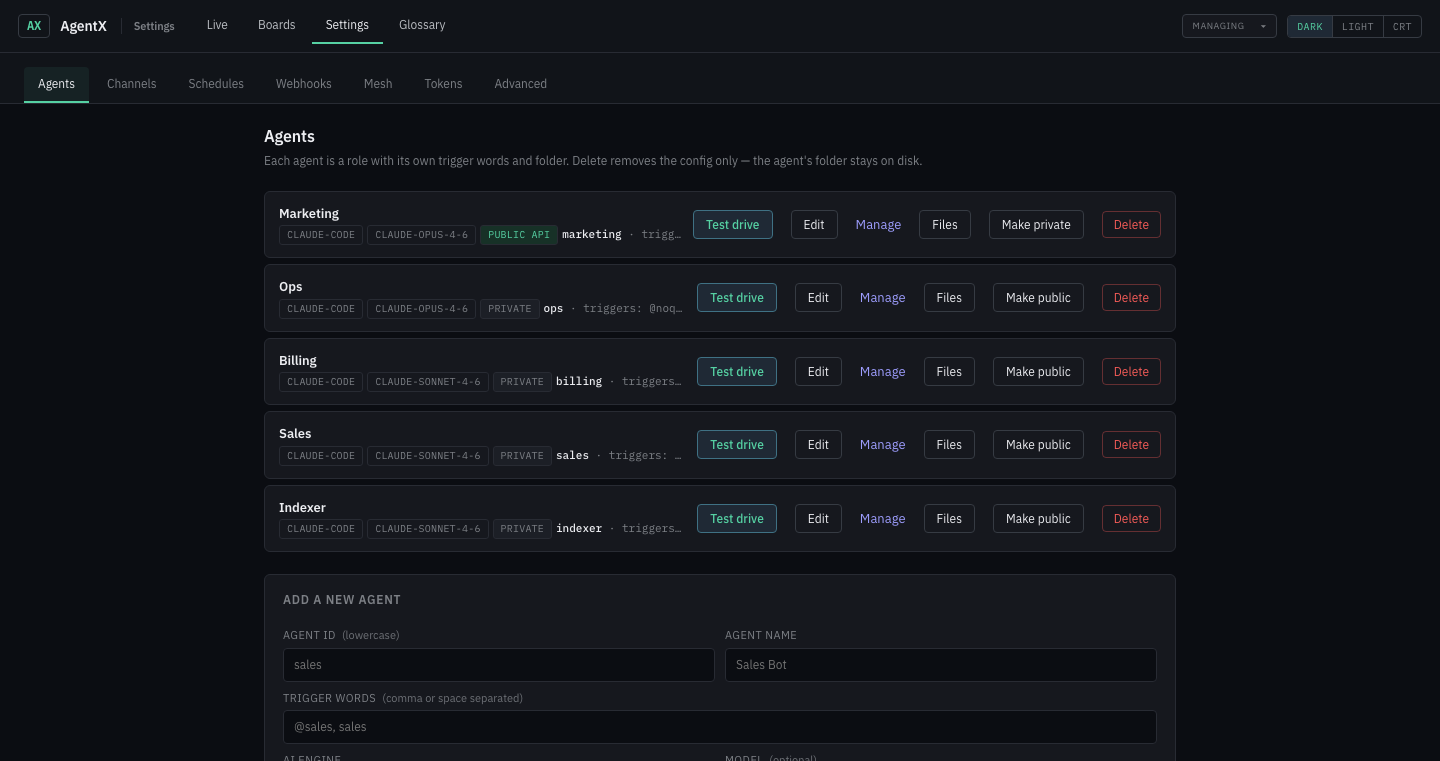Click the CLAUDE-SONNET-4-6 badge on Sales
This screenshot has width=1440, height=761.
(428, 456)
